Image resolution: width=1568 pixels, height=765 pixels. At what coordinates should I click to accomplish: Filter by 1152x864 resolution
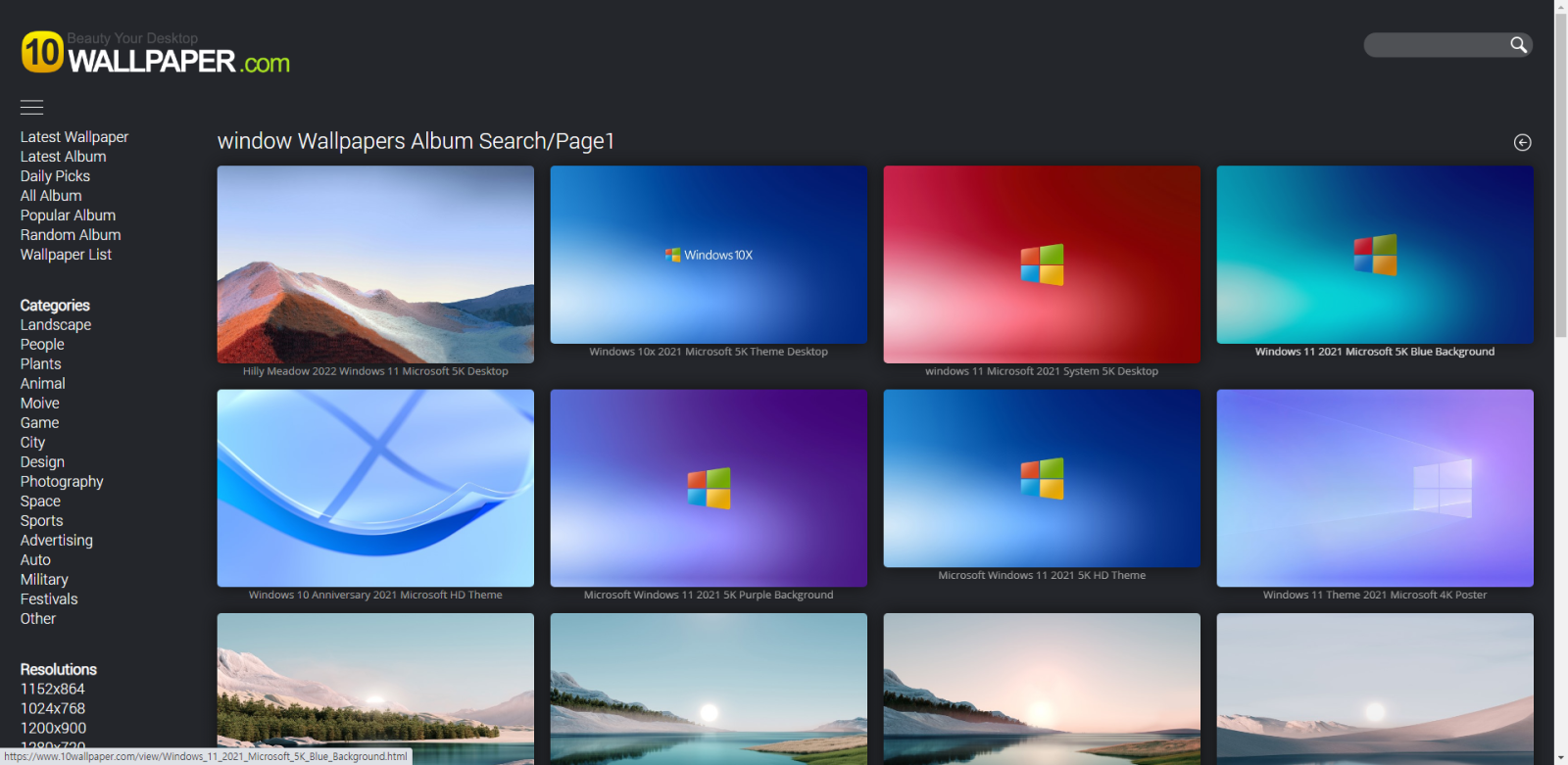(x=53, y=690)
